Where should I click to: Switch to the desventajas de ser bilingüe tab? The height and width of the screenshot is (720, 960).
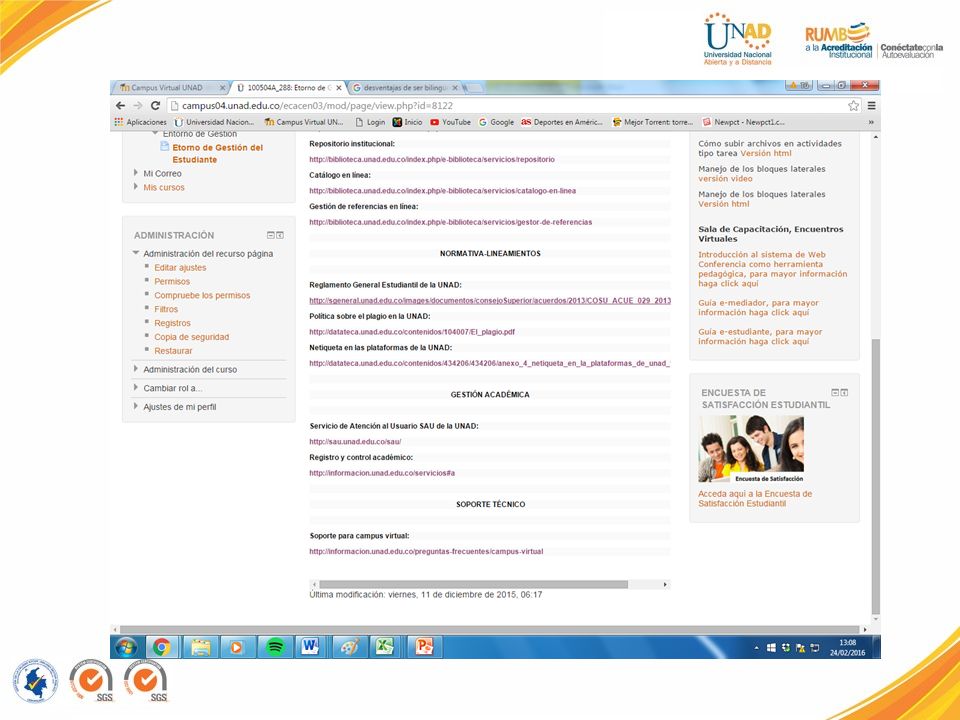[x=405, y=88]
